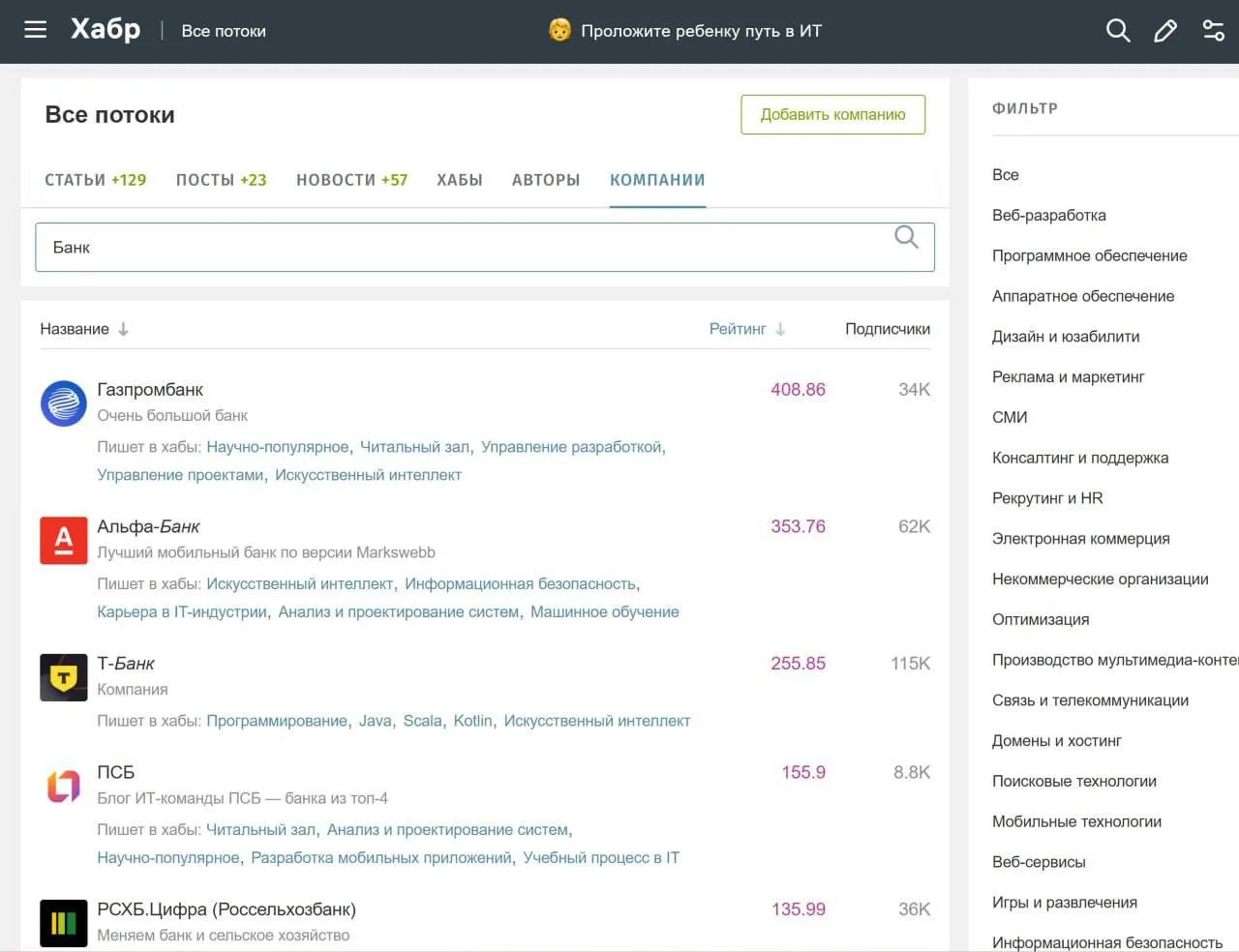Open Т-Банк yellow shield logo
1239x952 pixels.
pyautogui.click(x=64, y=677)
